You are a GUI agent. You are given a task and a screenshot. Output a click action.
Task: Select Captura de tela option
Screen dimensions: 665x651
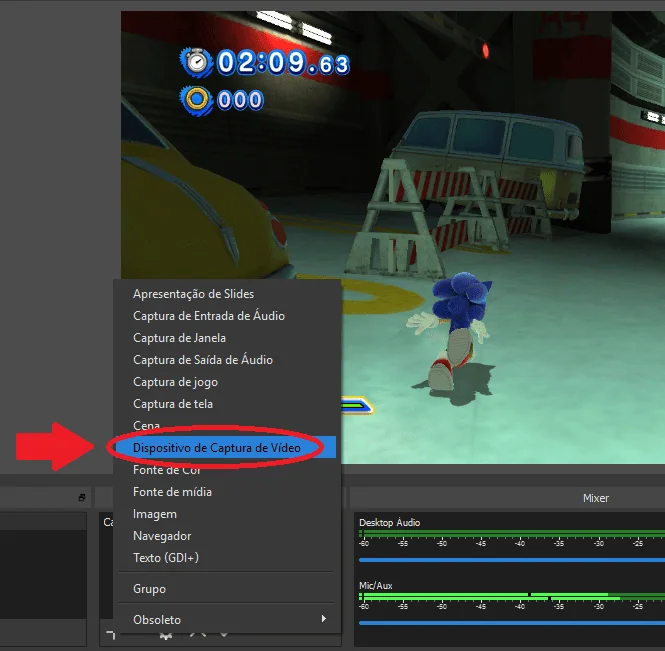pyautogui.click(x=227, y=404)
